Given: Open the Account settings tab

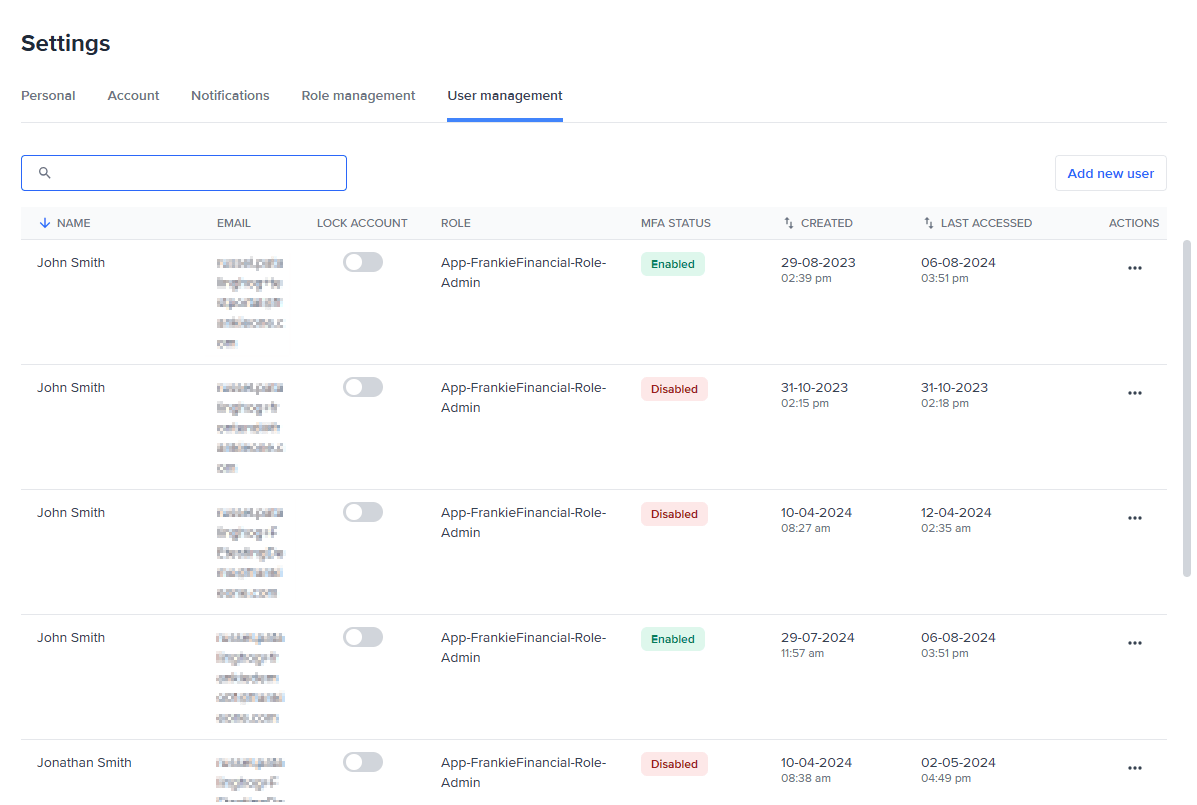Looking at the screenshot, I should click(x=133, y=95).
